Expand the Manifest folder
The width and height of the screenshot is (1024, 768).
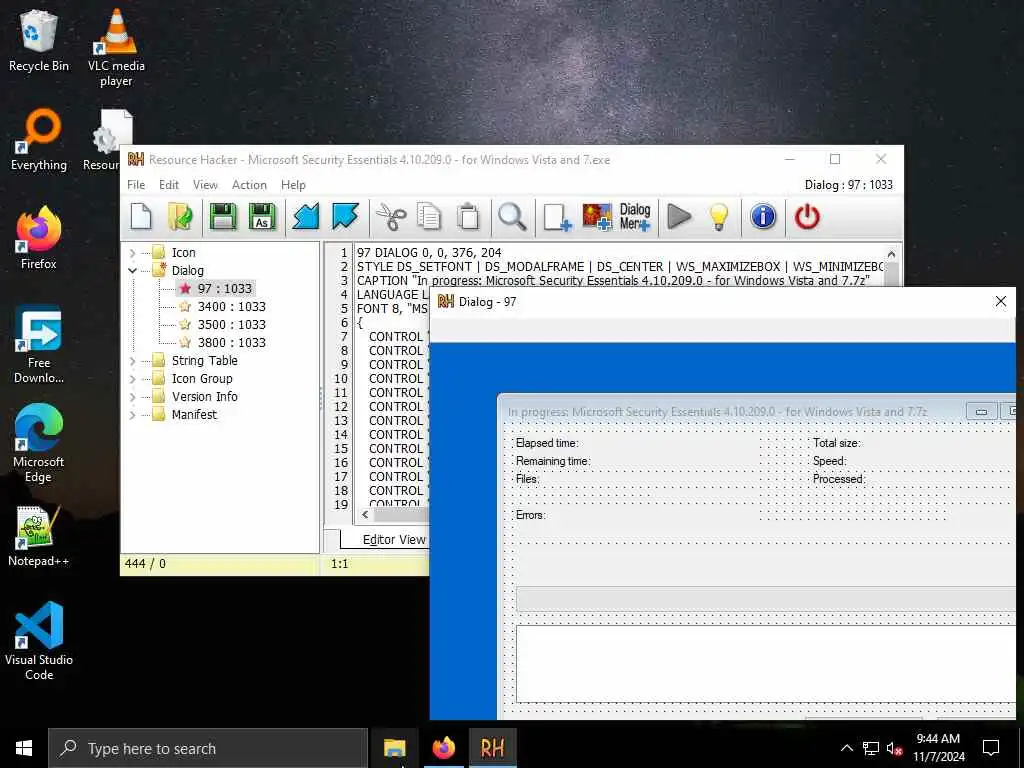133,415
